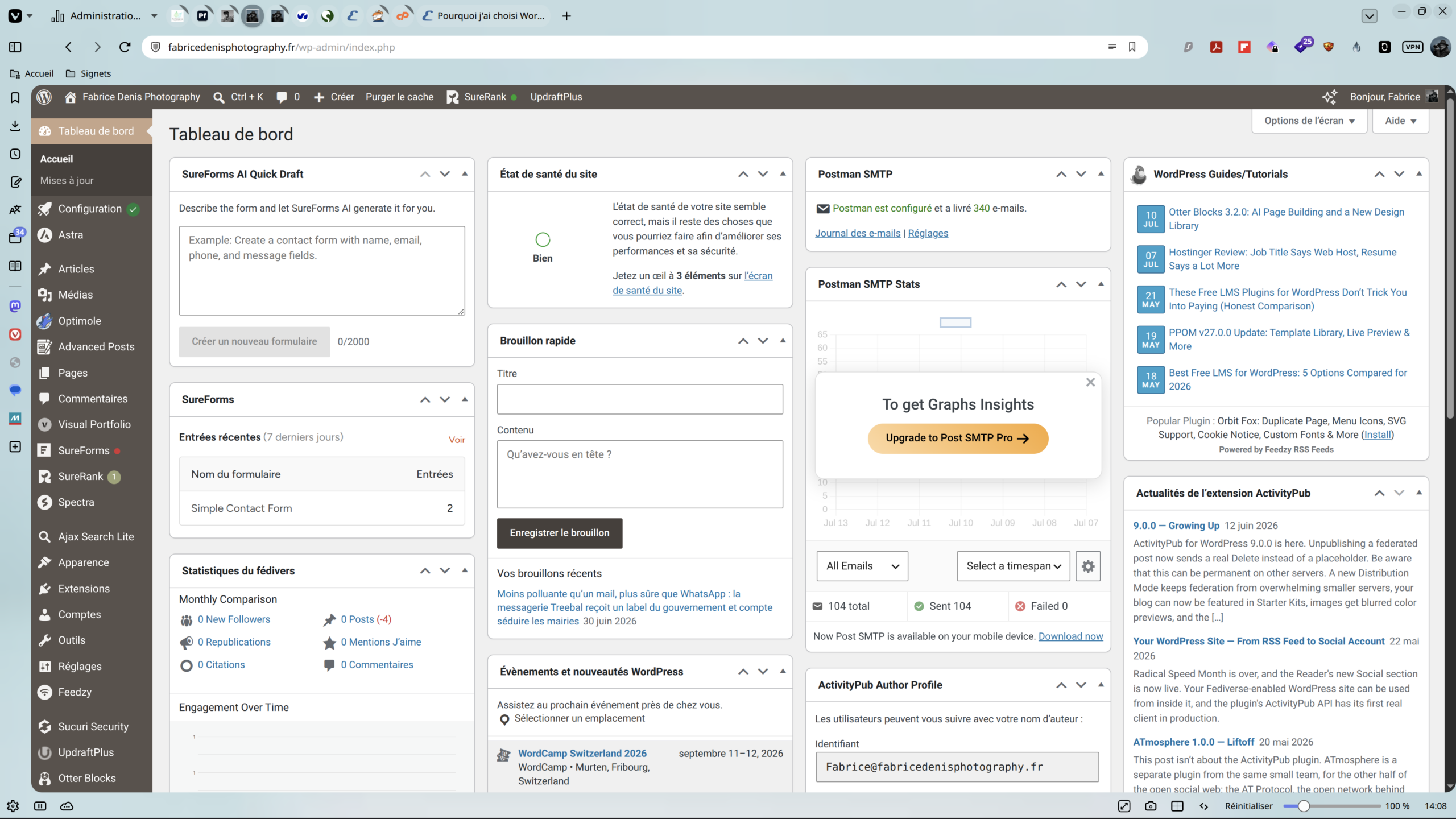Move Brouillon rapide panel up
Screen dimensions: 1456x819
[x=743, y=341]
